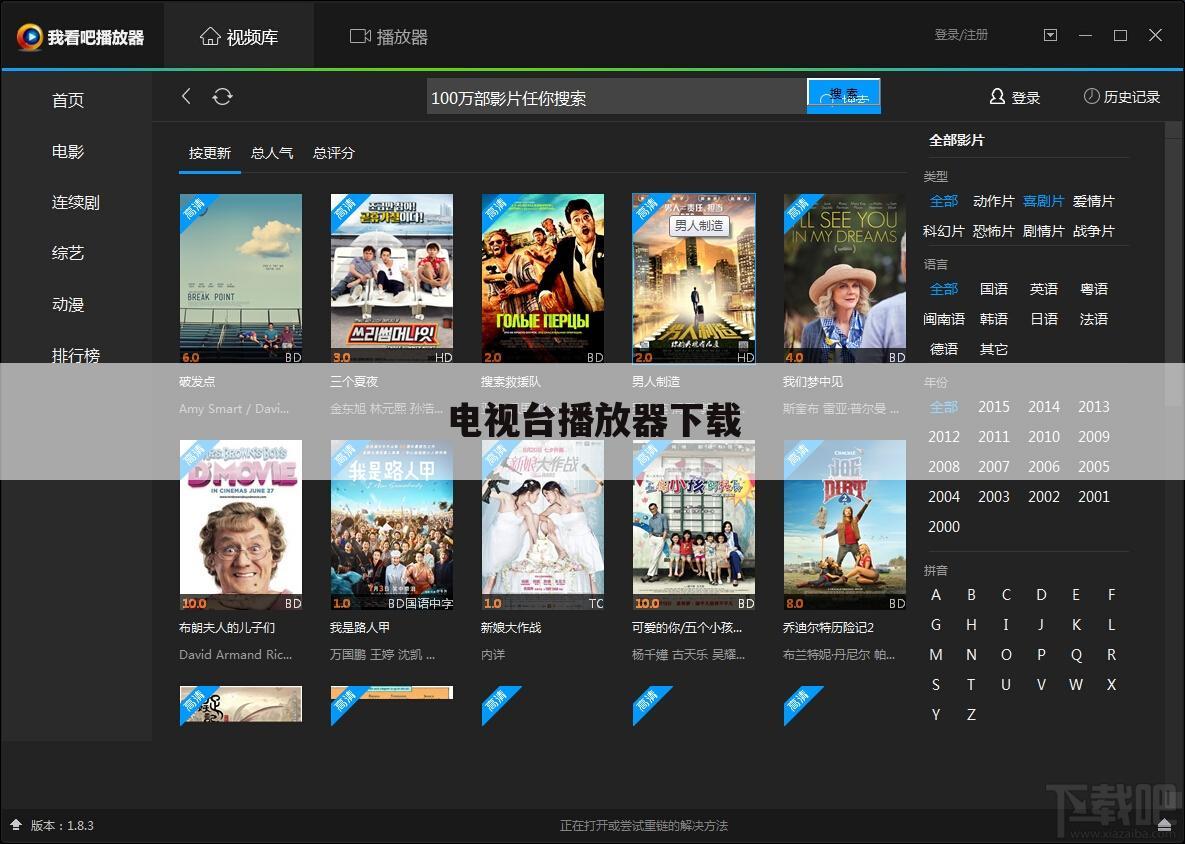
Task: Click the upload arrow icon beside 版本
Action: (16, 824)
